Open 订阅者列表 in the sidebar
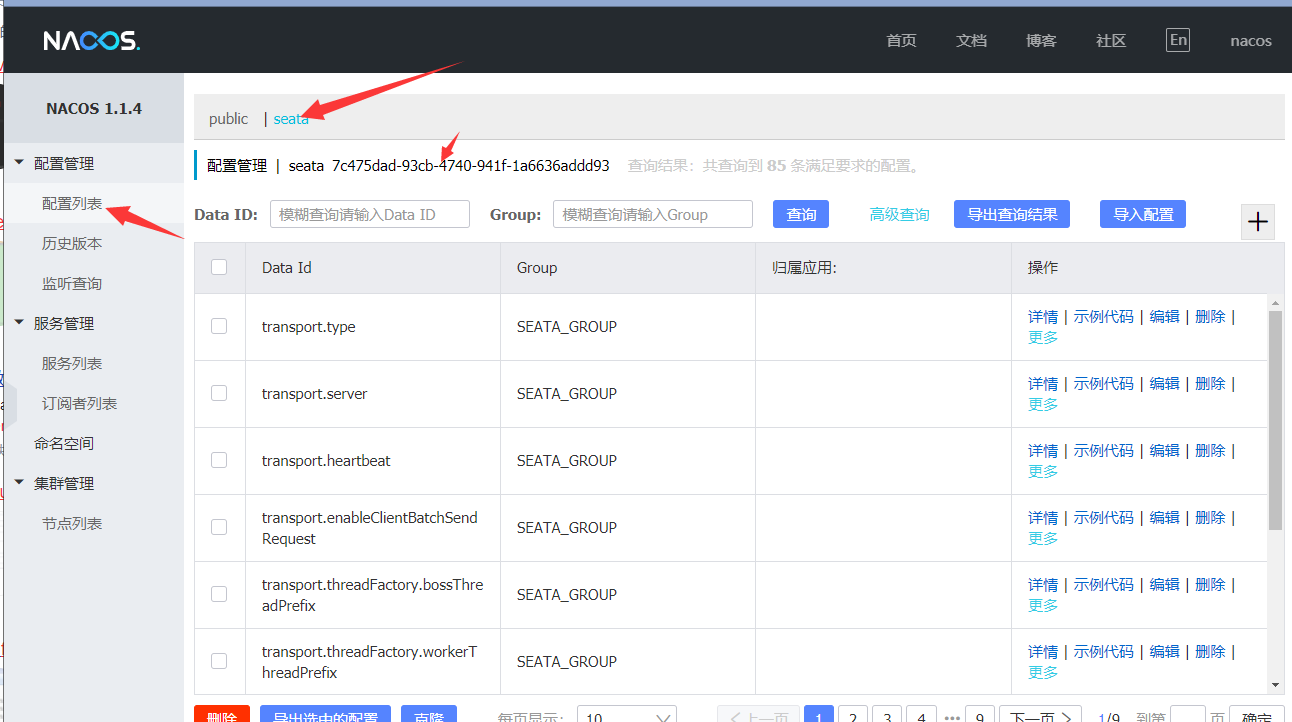1292x722 pixels. click(x=79, y=403)
